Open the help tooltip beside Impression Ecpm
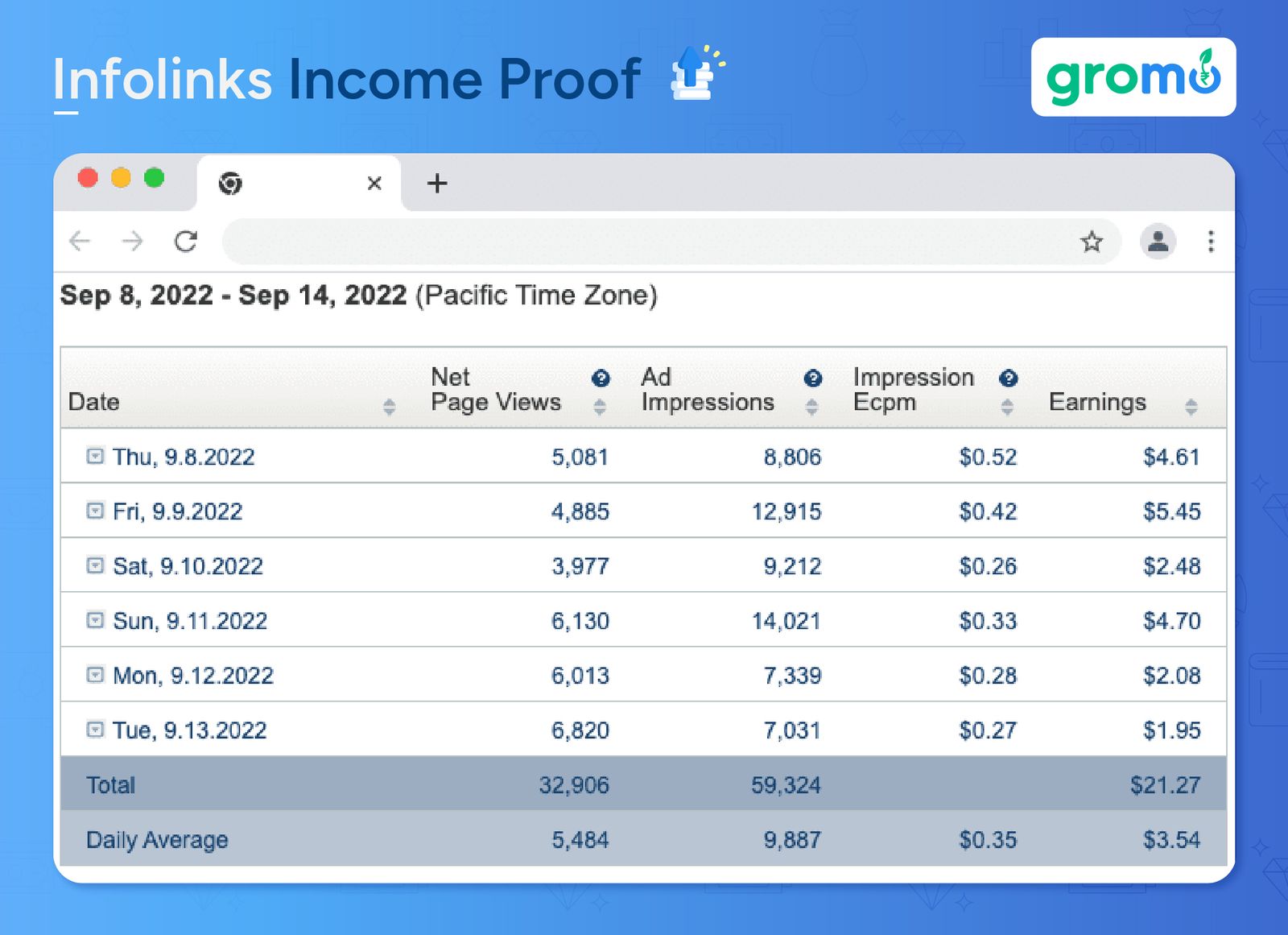 click(1009, 378)
